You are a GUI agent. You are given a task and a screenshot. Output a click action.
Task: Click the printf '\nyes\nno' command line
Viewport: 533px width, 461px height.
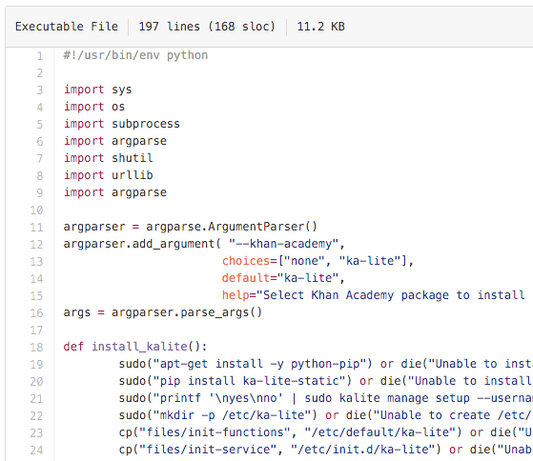[326, 398]
